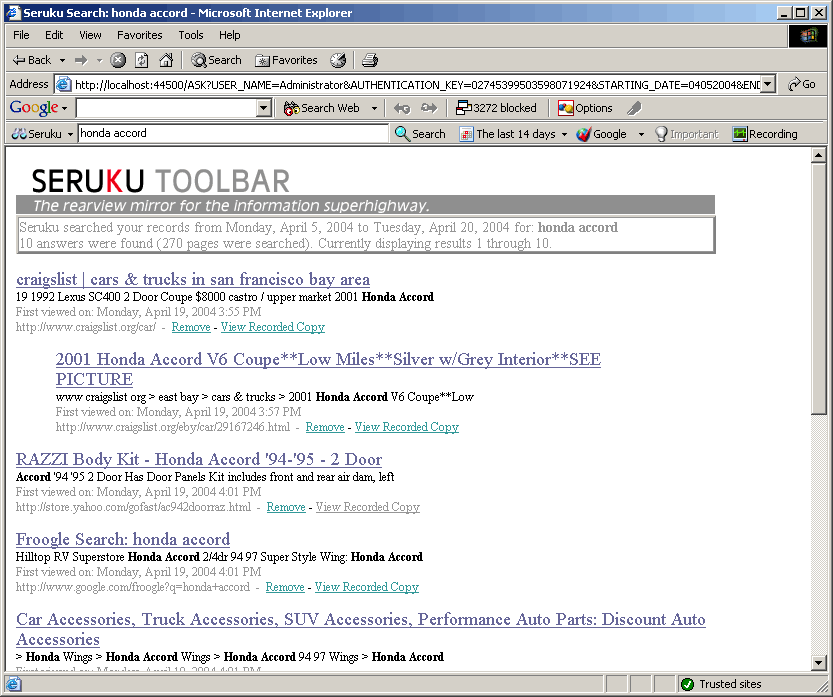Remove the 29167246.html craigslist result
Image resolution: width=833 pixels, height=697 pixels.
(x=325, y=427)
